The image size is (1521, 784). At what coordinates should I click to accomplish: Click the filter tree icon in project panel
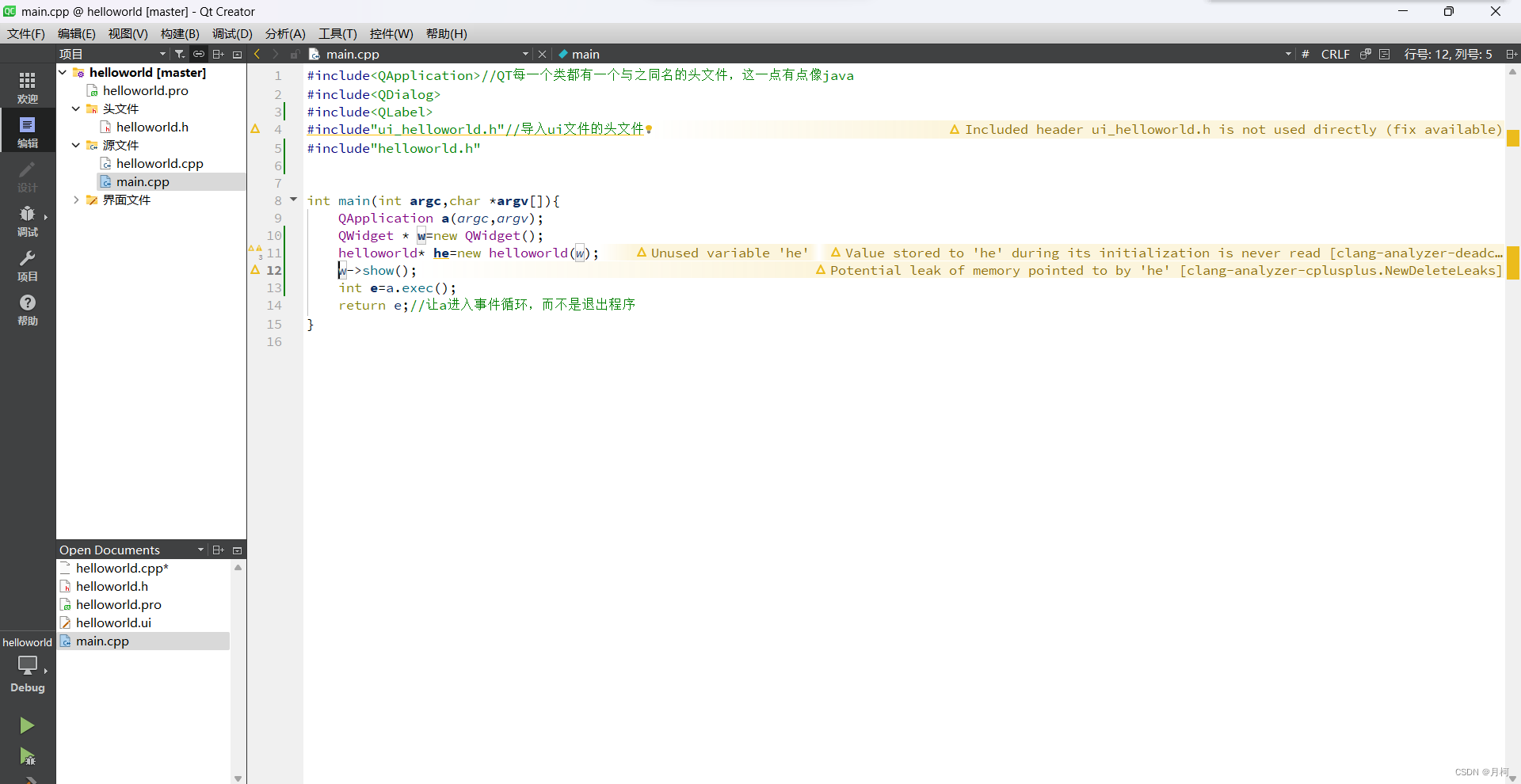(180, 54)
